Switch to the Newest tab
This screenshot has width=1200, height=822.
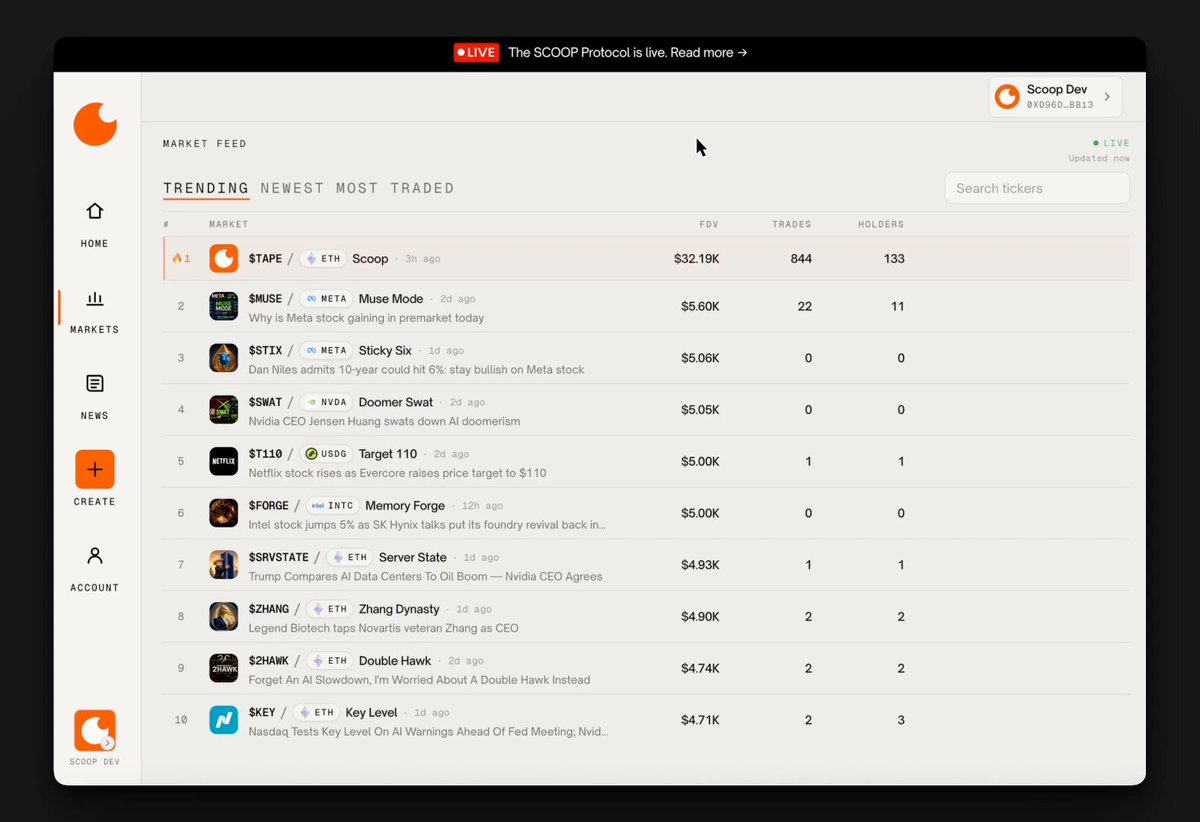[x=292, y=188]
